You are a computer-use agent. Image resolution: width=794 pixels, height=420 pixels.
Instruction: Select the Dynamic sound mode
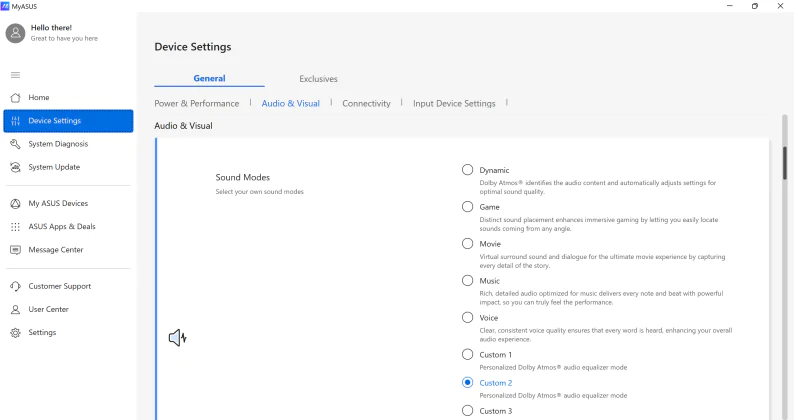467,170
